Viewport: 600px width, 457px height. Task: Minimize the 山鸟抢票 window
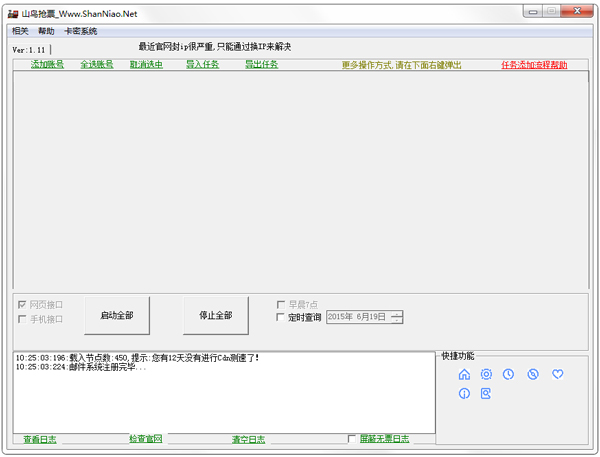pyautogui.click(x=533, y=11)
